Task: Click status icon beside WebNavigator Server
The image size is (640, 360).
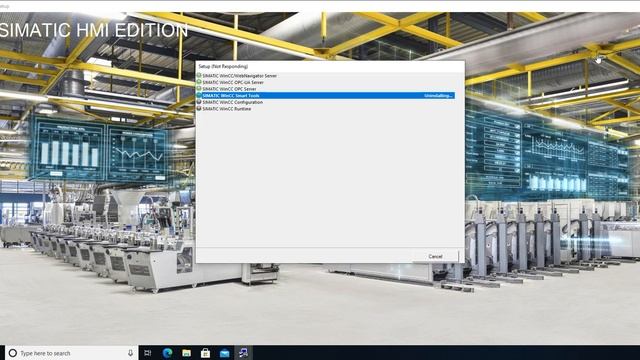Action: tap(199, 76)
